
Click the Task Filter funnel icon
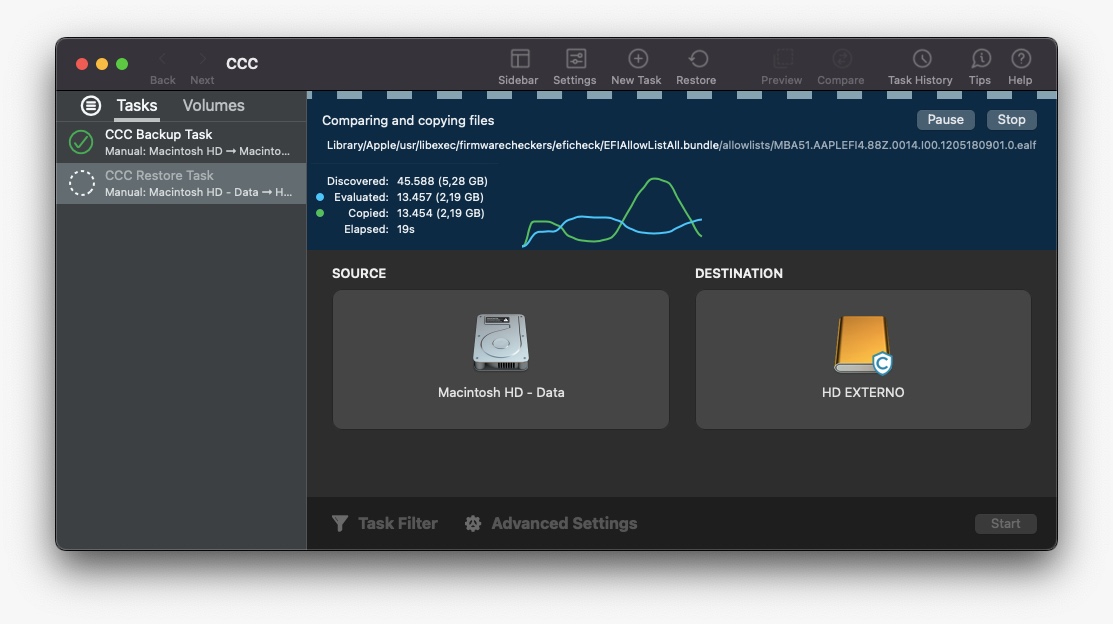click(x=340, y=523)
